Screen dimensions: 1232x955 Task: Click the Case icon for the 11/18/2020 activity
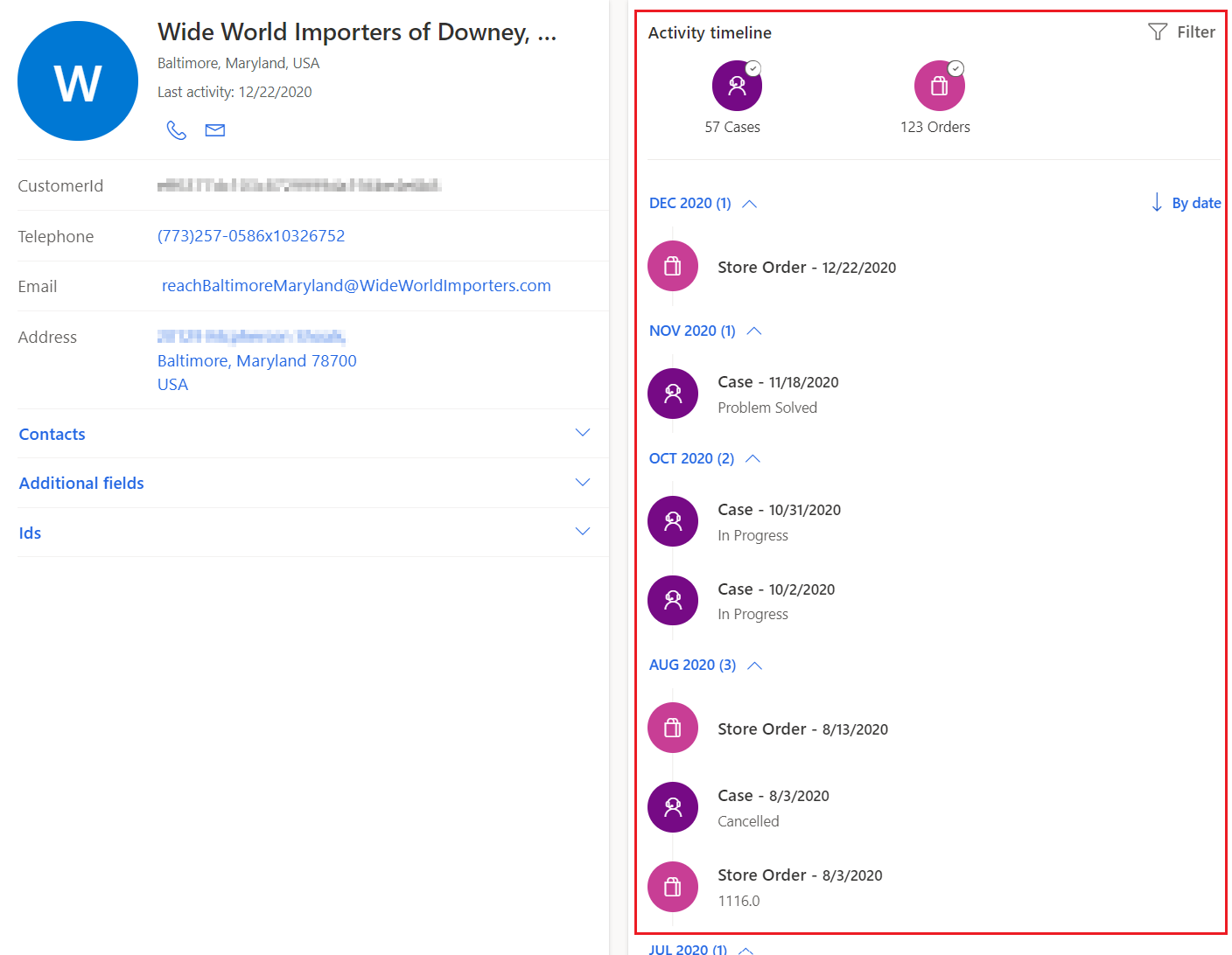(672, 394)
